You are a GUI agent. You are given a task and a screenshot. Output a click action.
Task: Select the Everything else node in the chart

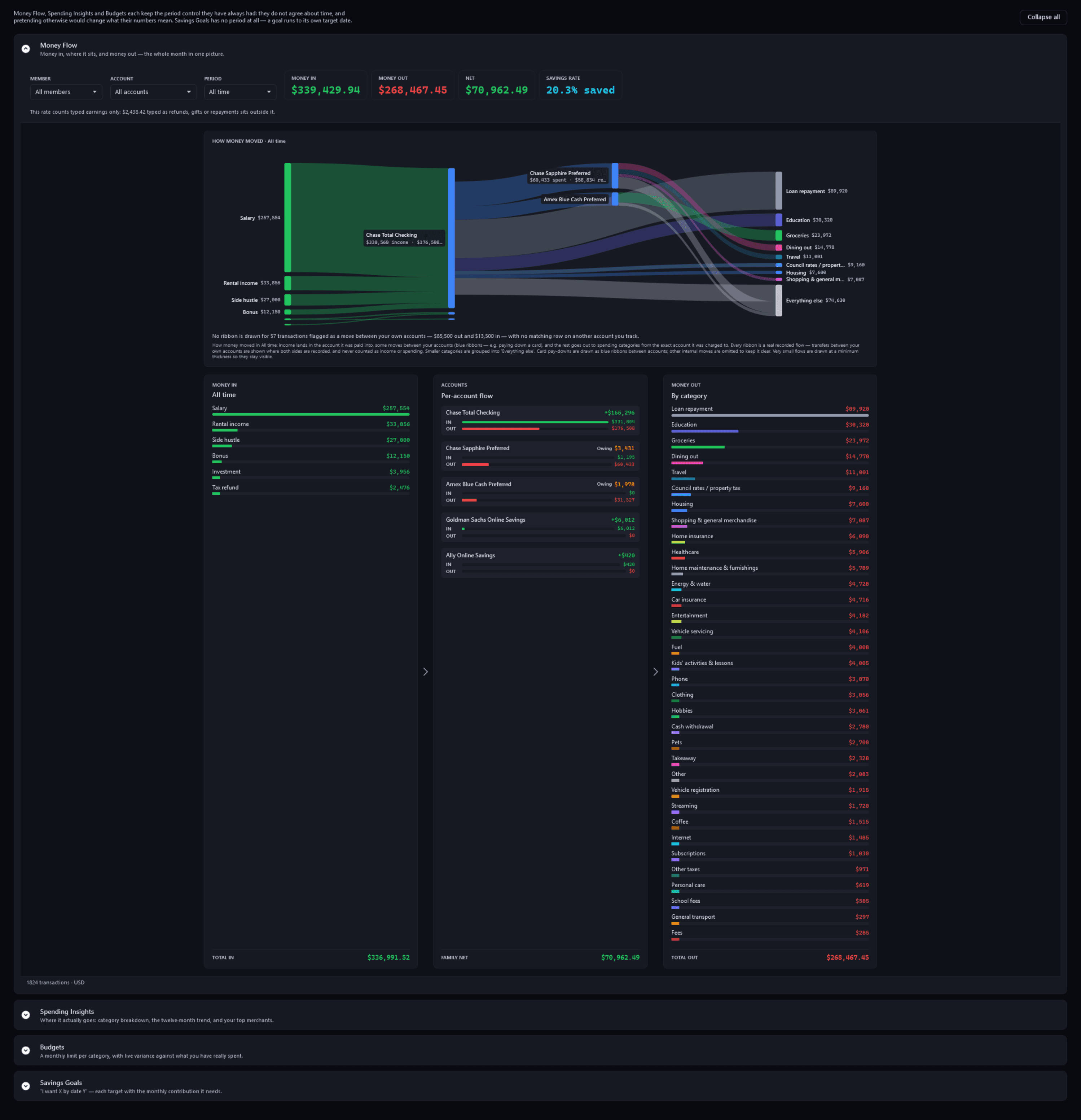coord(778,301)
